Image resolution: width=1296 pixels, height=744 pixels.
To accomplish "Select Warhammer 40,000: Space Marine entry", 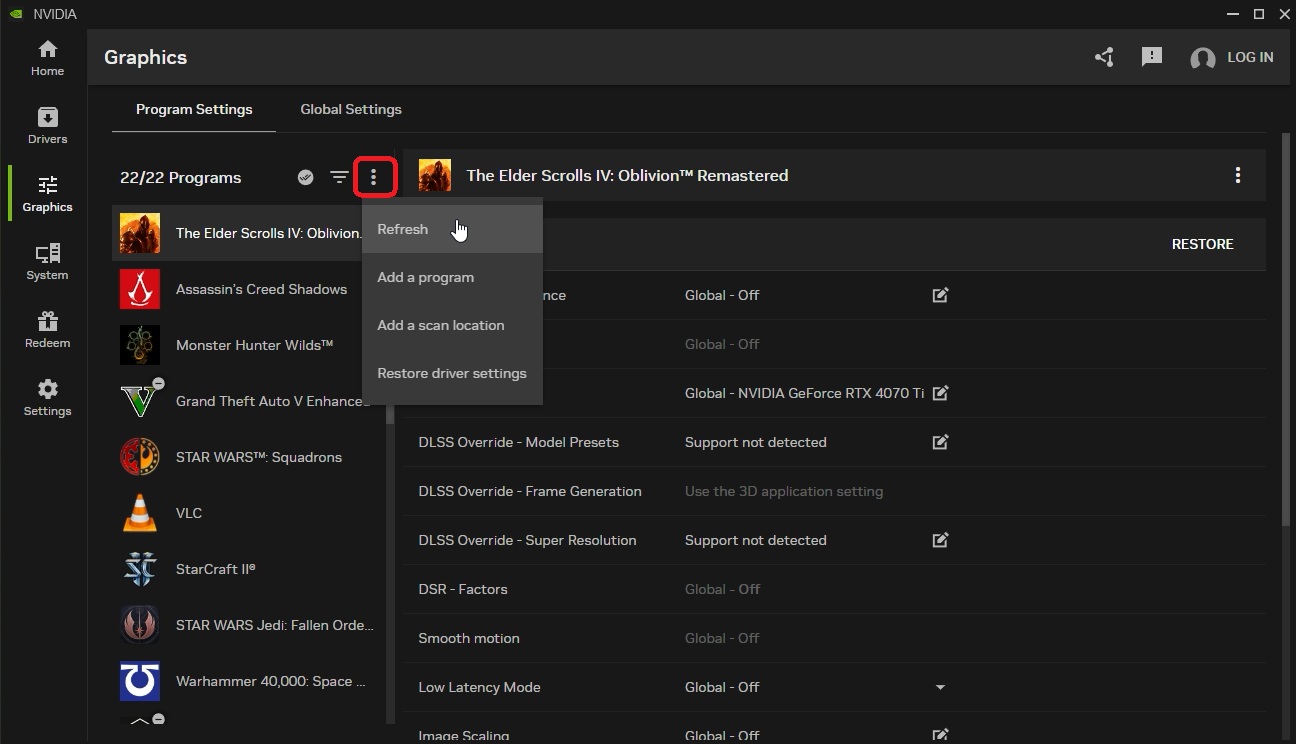I will pyautogui.click(x=248, y=681).
